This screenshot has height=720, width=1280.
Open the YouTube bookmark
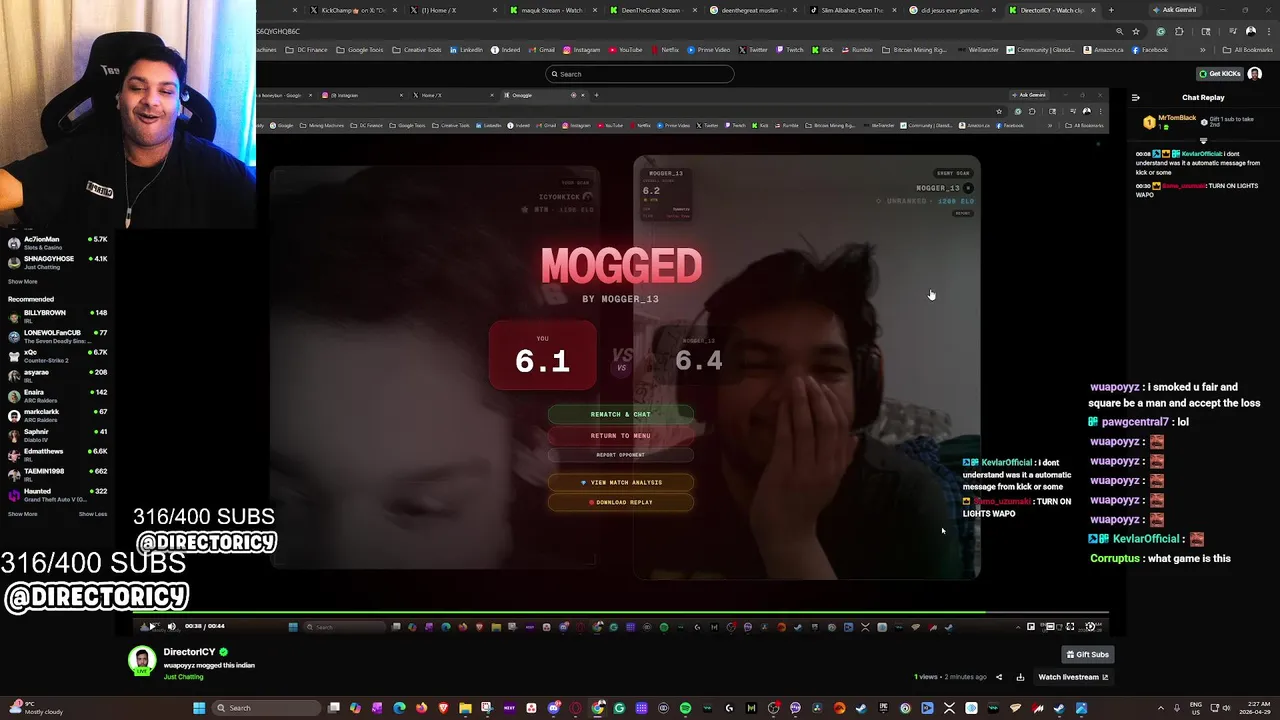click(625, 50)
